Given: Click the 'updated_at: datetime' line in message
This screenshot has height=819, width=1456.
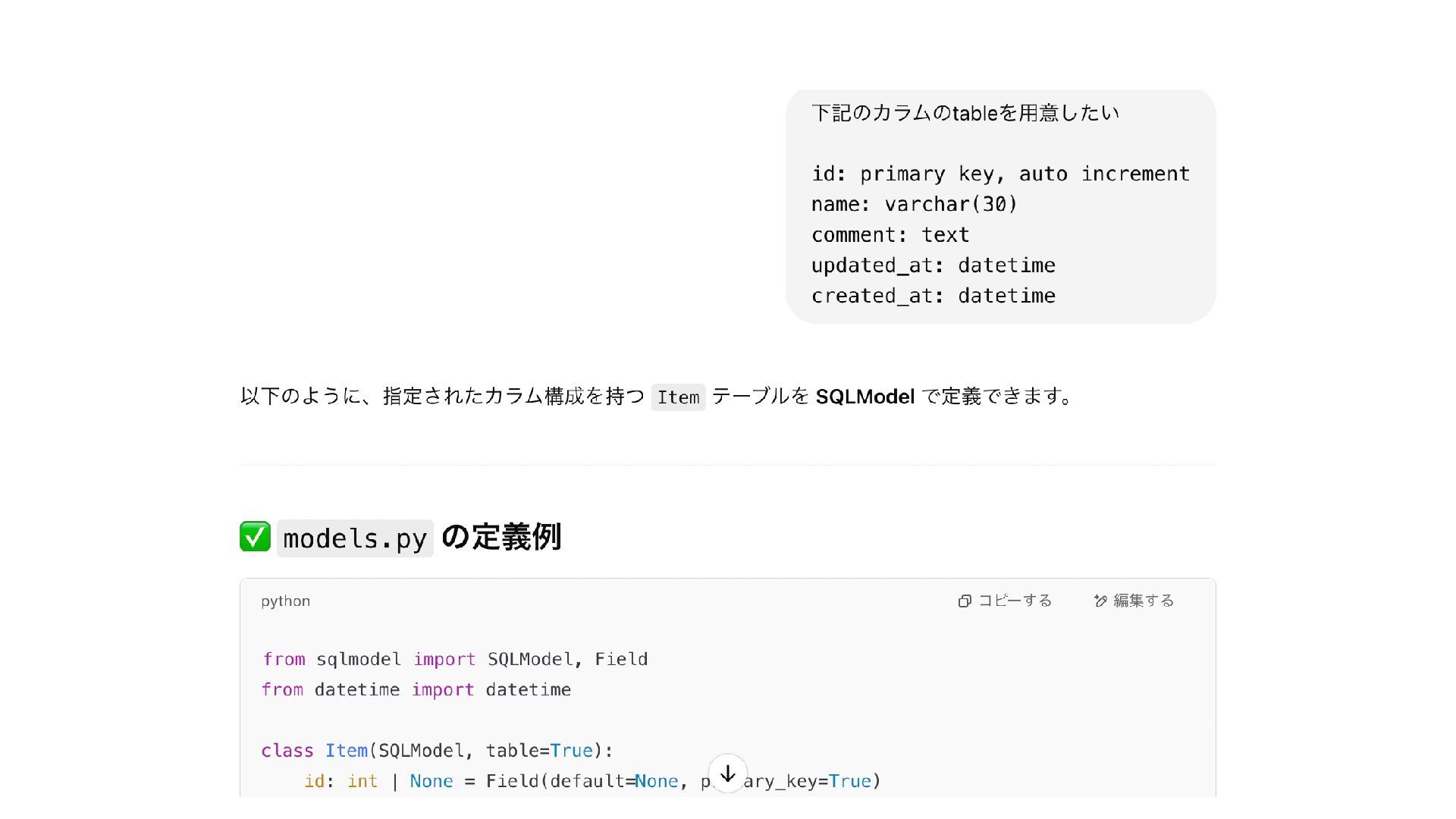Looking at the screenshot, I should click(x=933, y=265).
